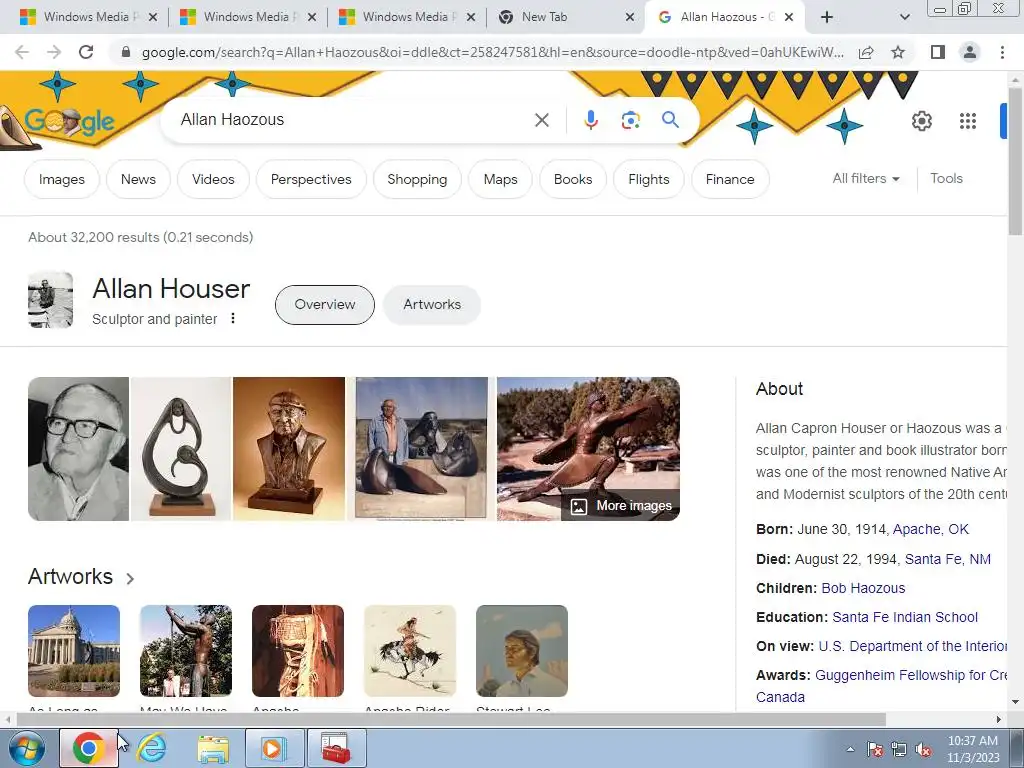Select the Flights filter chip
This screenshot has height=768, width=1024.
[x=648, y=179]
